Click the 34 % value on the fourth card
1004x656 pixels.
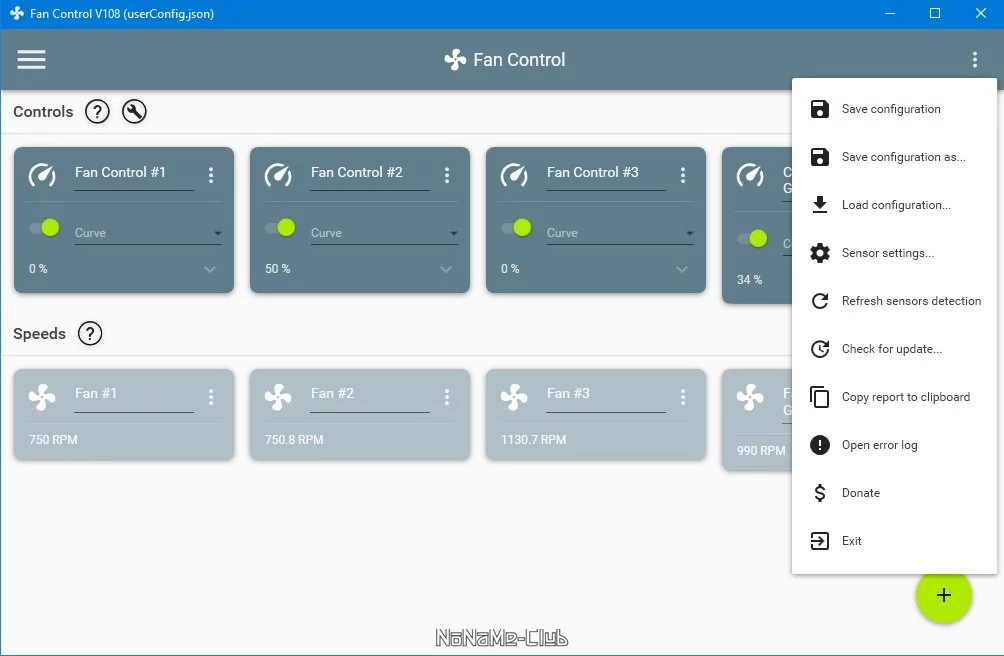tap(749, 280)
